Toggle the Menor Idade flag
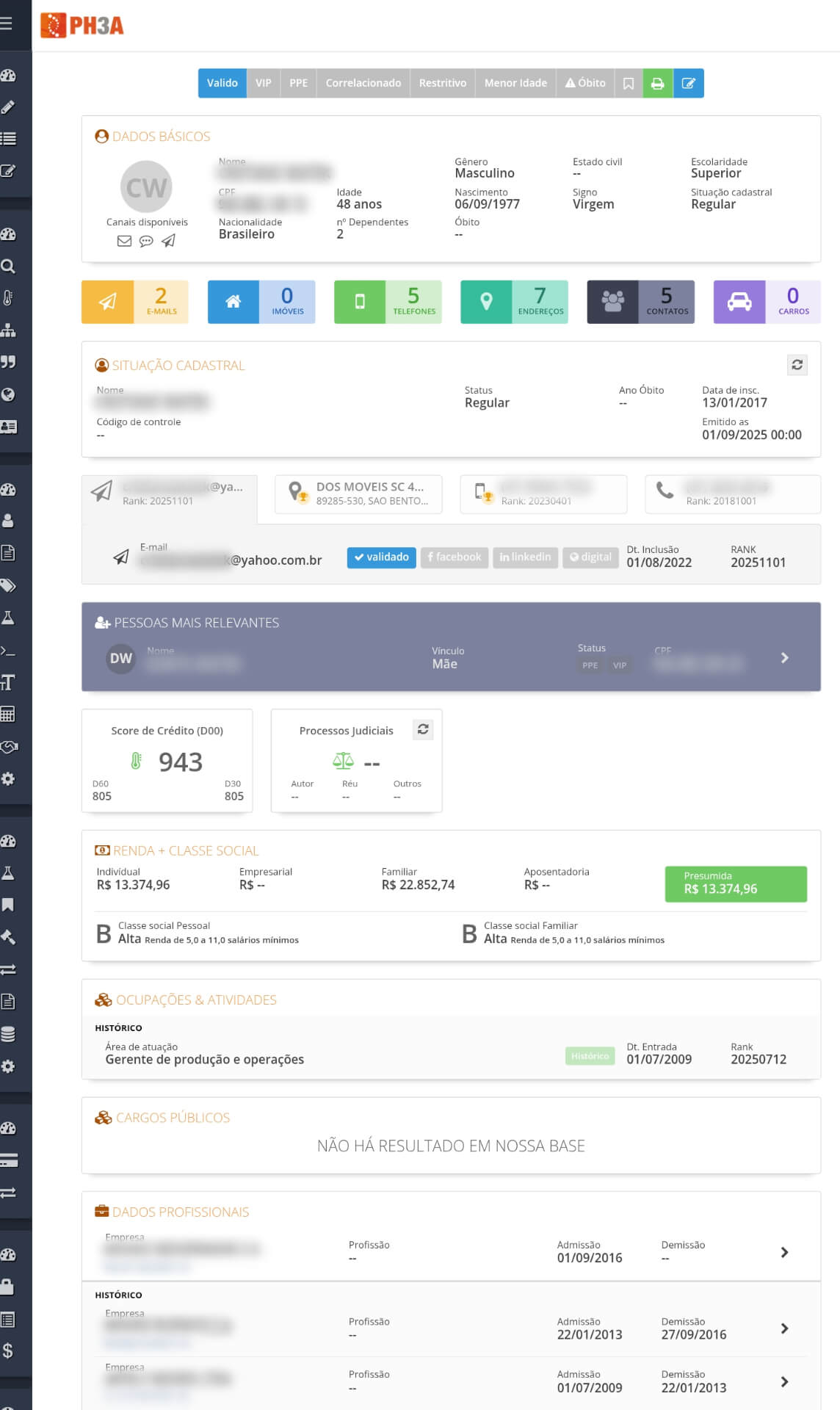 515,83
